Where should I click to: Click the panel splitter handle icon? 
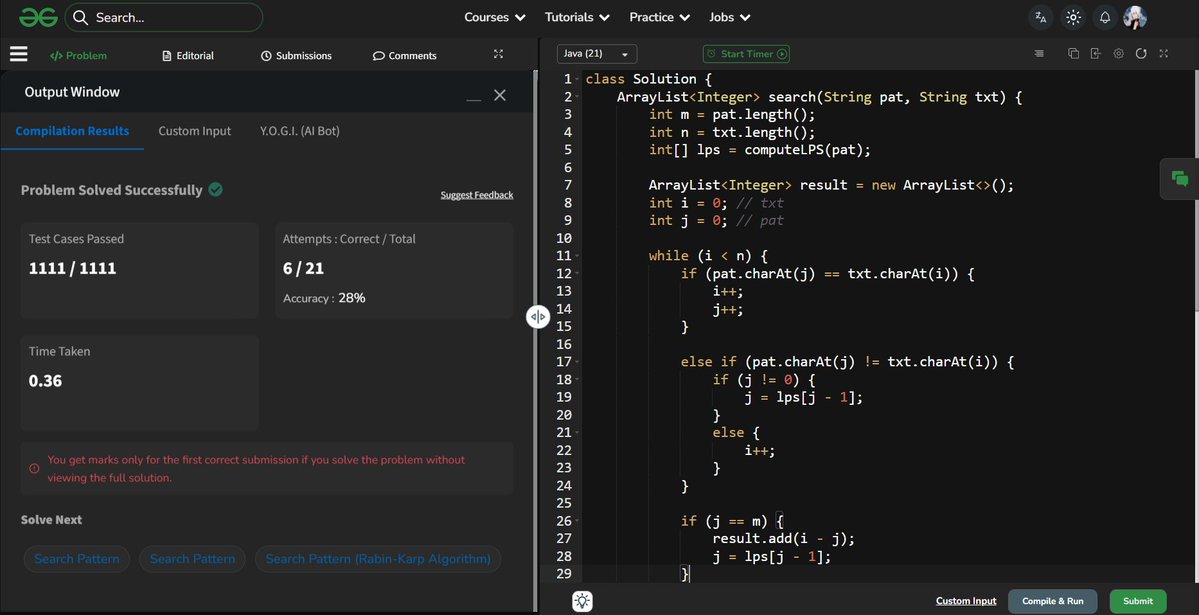[x=538, y=316]
